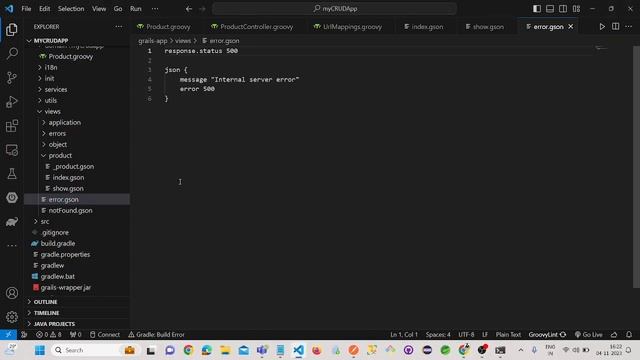Toggle the secondary side bar

coord(563,9)
